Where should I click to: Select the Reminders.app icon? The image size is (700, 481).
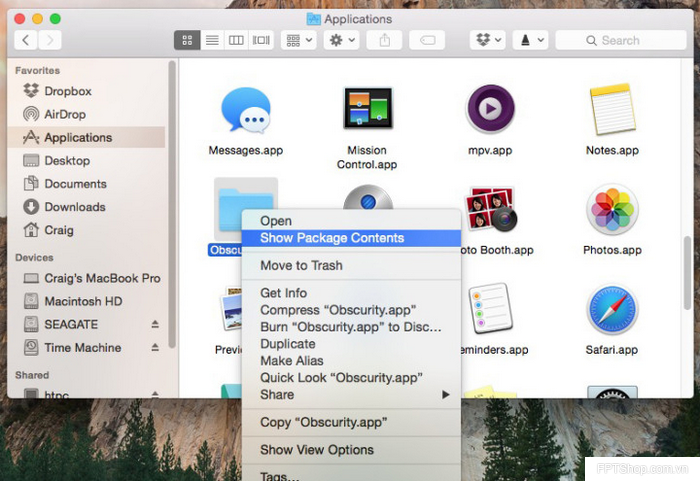point(490,308)
